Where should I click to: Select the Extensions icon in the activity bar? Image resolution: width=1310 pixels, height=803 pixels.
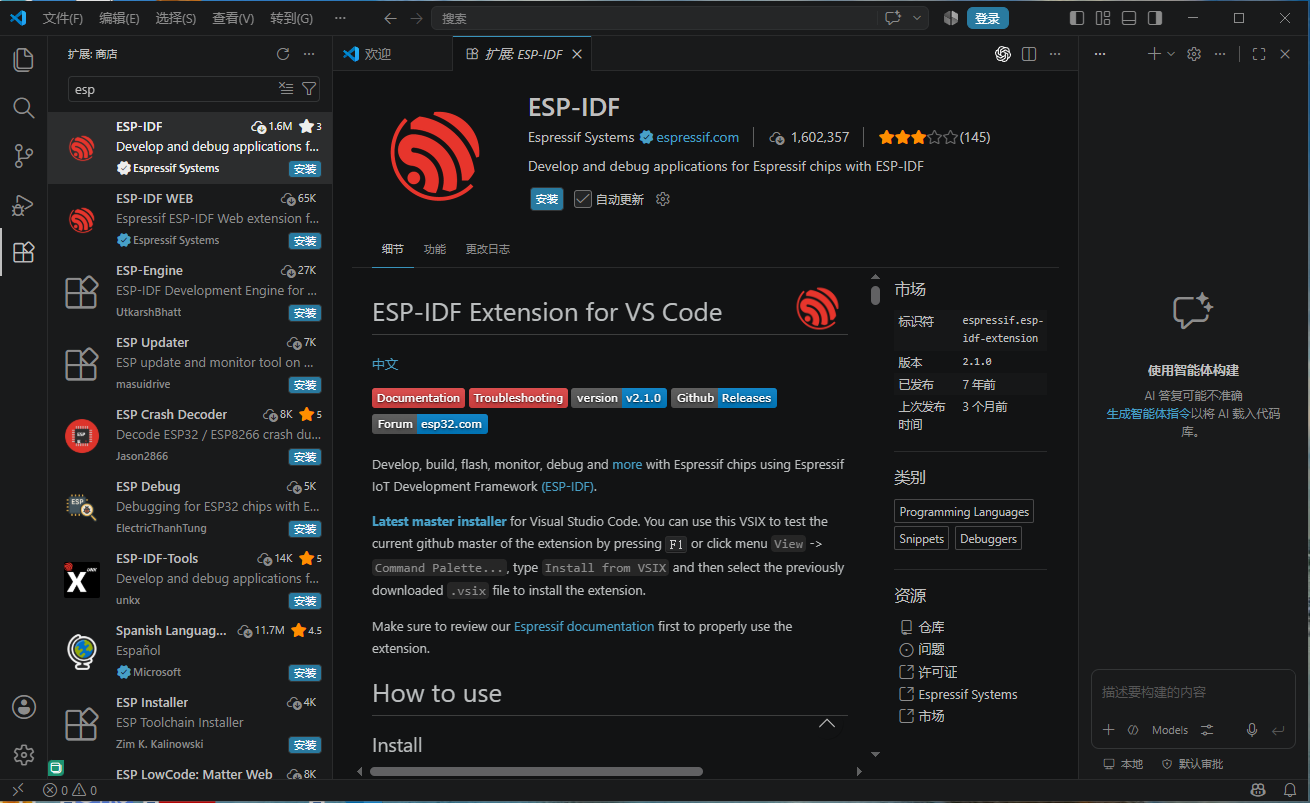(x=24, y=253)
